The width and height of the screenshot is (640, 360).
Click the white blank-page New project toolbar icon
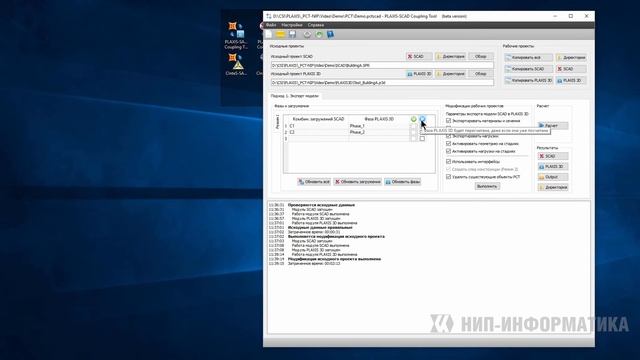click(269, 35)
